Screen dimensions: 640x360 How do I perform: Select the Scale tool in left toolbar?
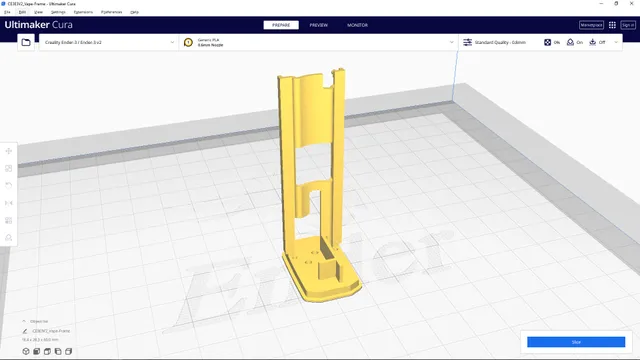pyautogui.click(x=9, y=169)
